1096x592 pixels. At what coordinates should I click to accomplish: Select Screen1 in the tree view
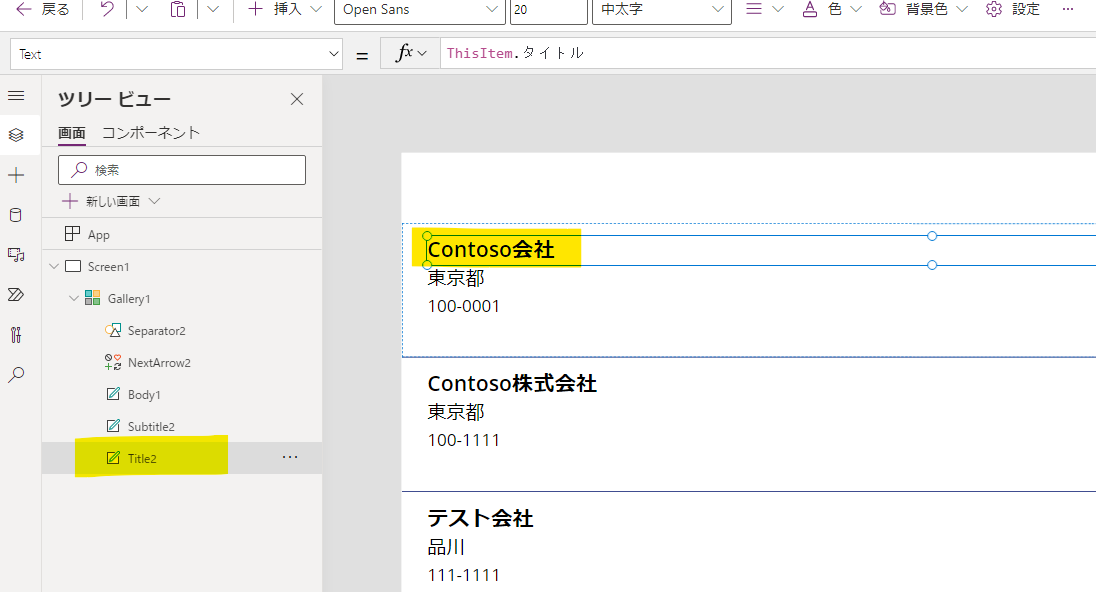coord(108,266)
